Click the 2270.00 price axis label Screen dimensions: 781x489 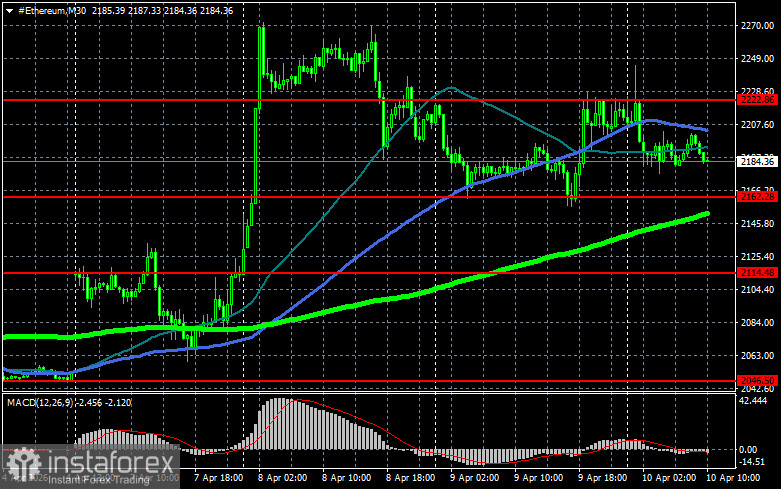tap(757, 26)
